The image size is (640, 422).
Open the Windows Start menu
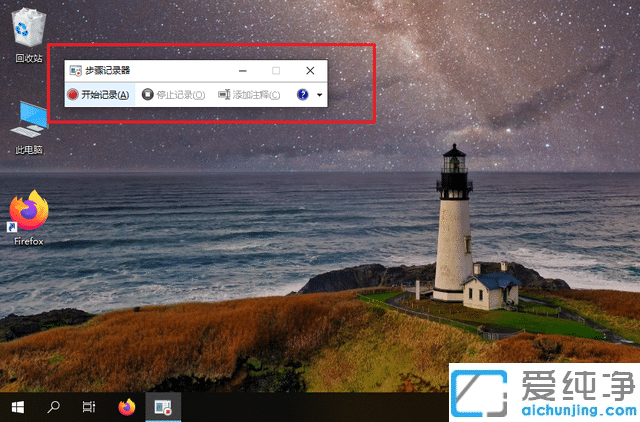18,407
